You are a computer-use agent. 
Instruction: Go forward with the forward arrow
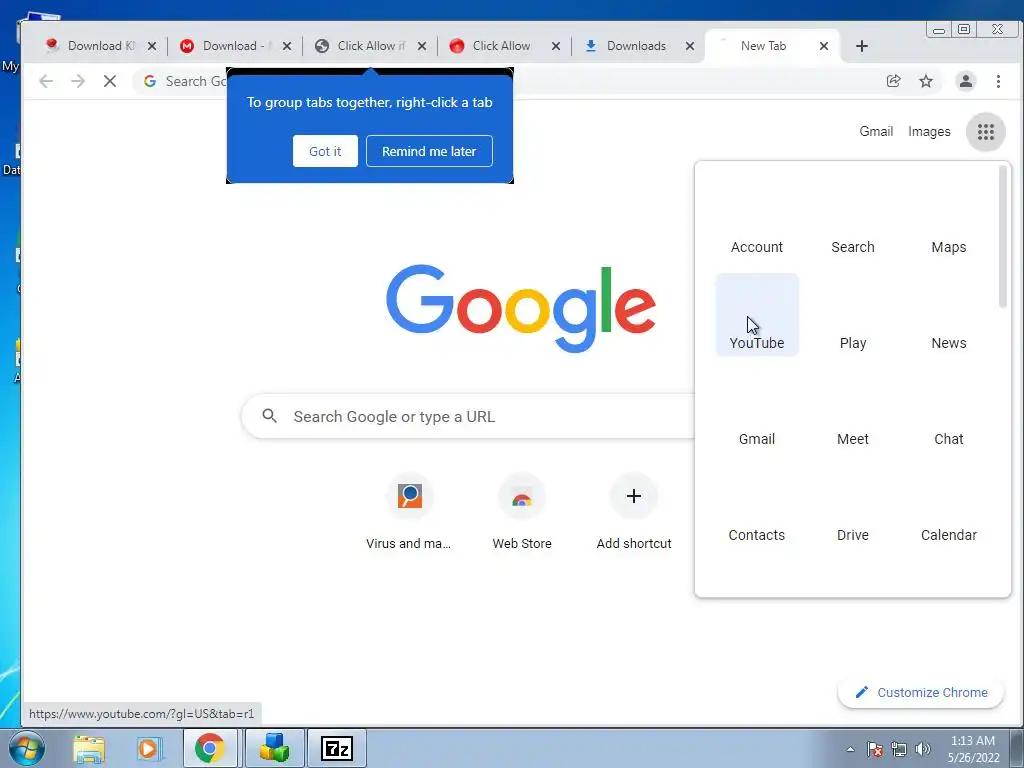tap(78, 81)
